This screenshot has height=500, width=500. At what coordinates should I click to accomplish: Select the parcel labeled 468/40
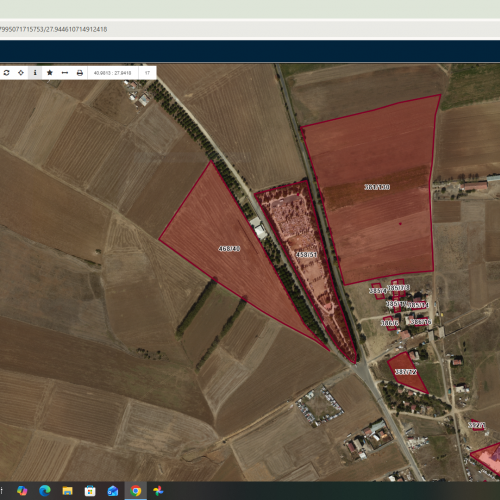230,249
